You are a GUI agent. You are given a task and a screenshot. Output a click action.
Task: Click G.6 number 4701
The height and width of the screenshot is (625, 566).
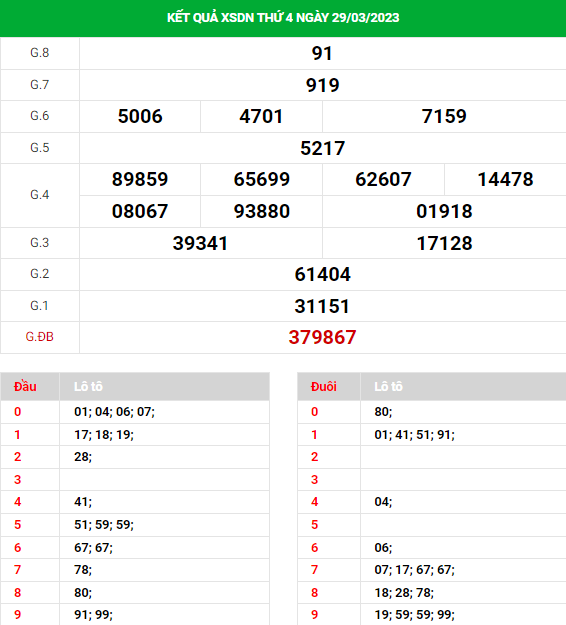[261, 116]
